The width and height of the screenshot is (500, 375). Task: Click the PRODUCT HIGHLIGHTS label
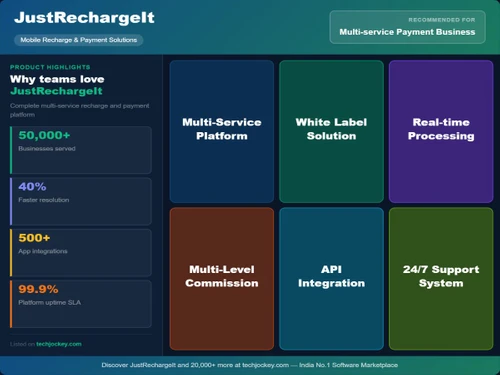tap(50, 67)
